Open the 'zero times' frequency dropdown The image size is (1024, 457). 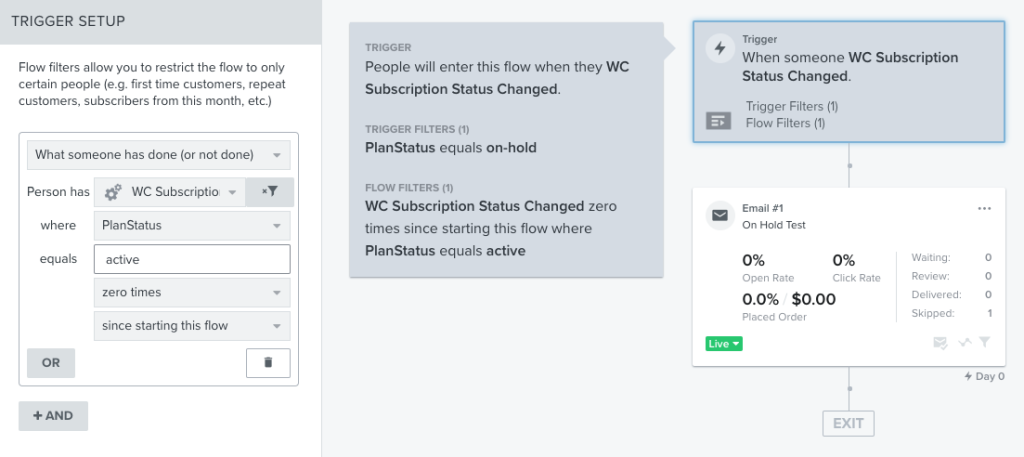click(192, 292)
